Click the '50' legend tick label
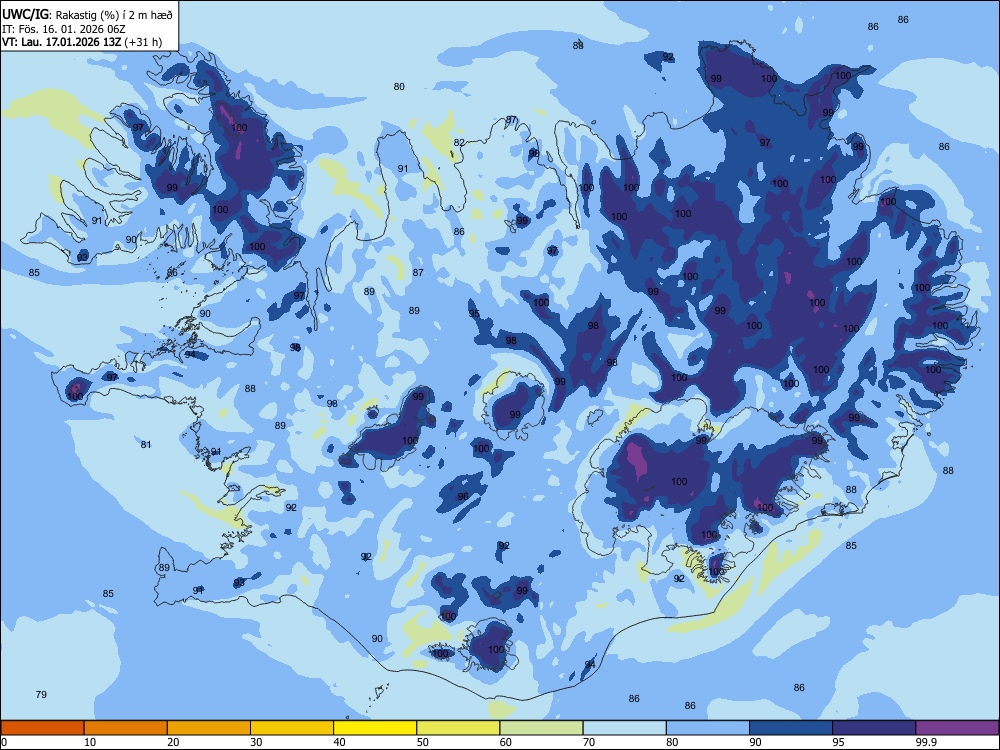Screen dimensions: 1000x750 pyautogui.click(x=423, y=742)
